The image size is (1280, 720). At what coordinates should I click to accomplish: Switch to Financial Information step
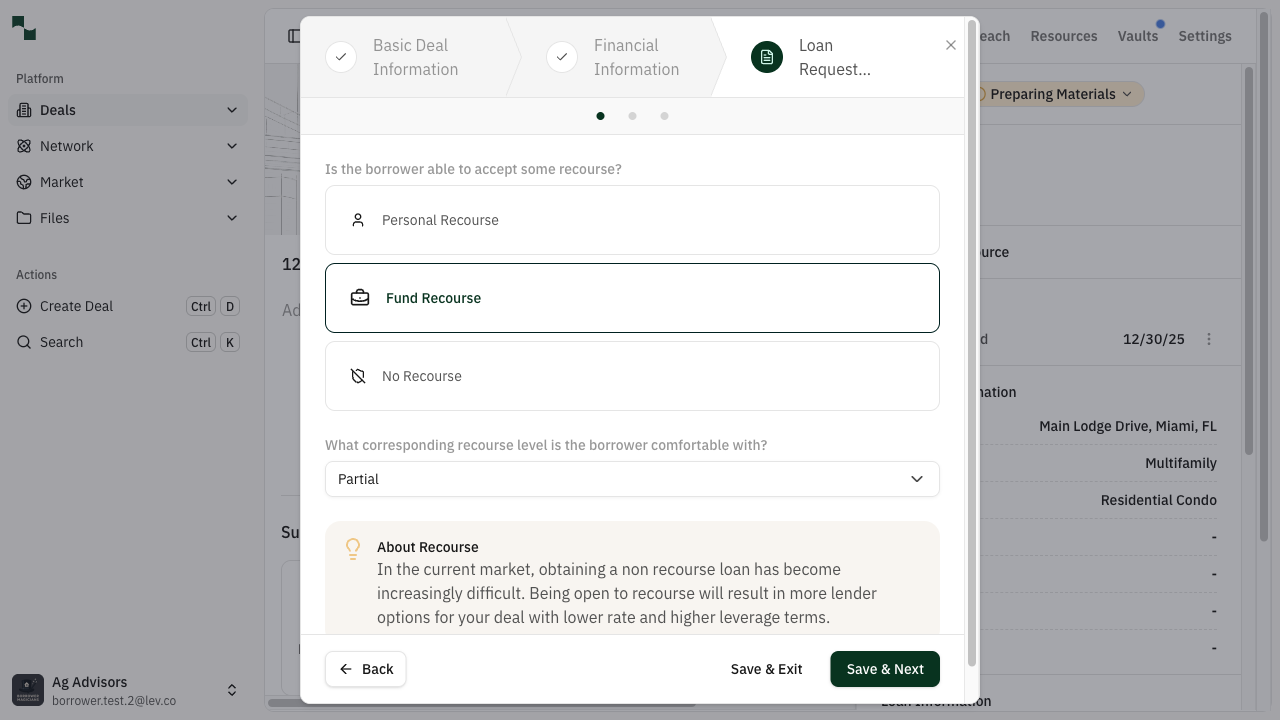click(x=628, y=57)
